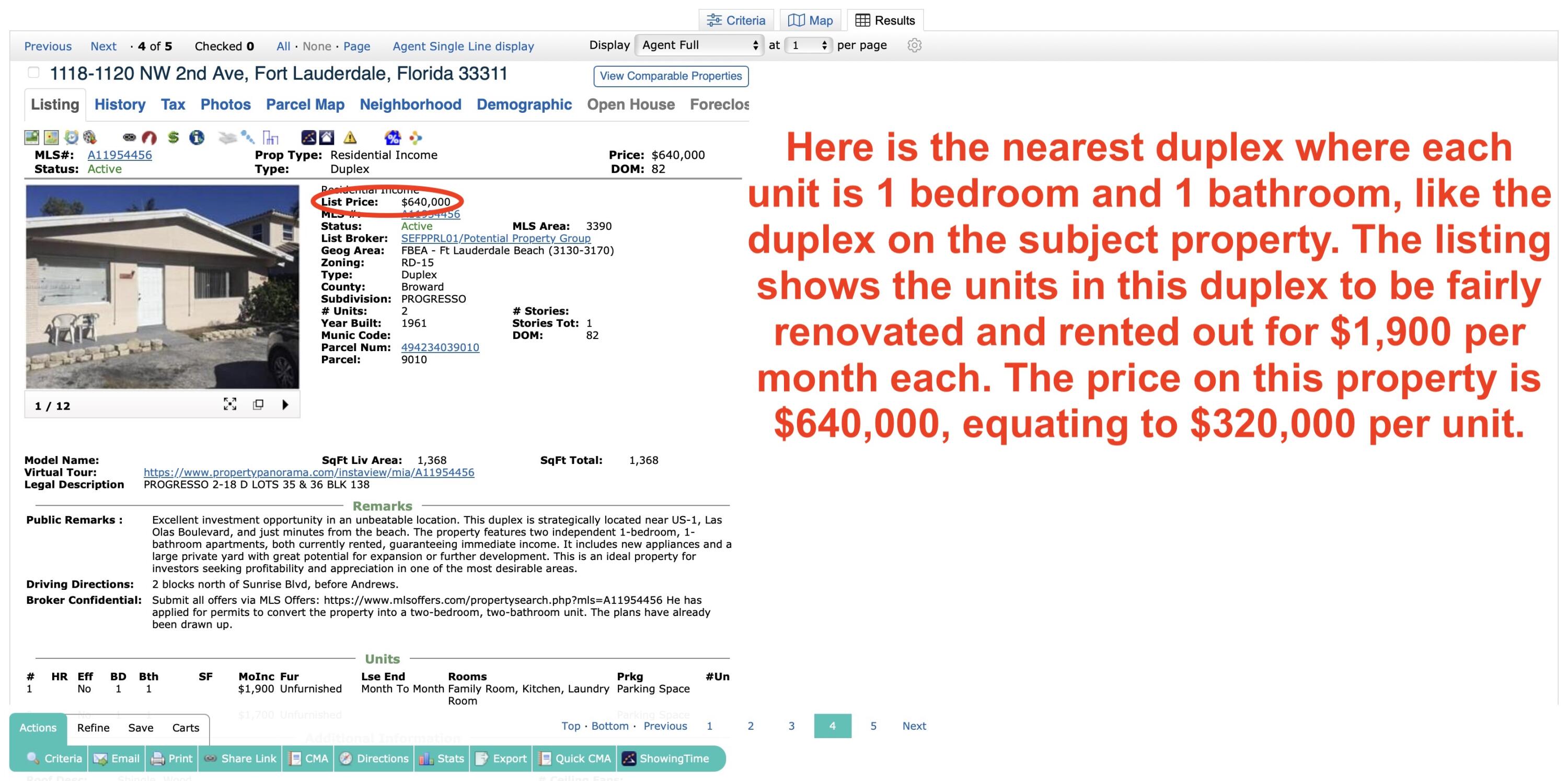This screenshot has width=1568, height=781.
Task: Open the Open House tab
Action: point(631,104)
